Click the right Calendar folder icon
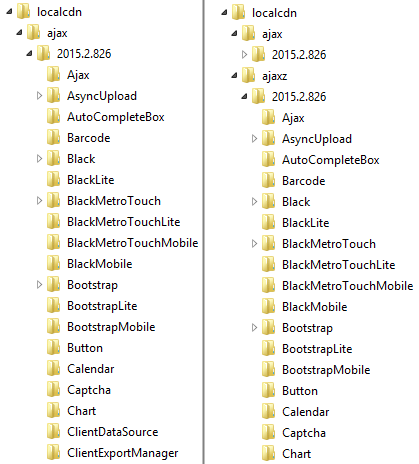 click(x=269, y=411)
